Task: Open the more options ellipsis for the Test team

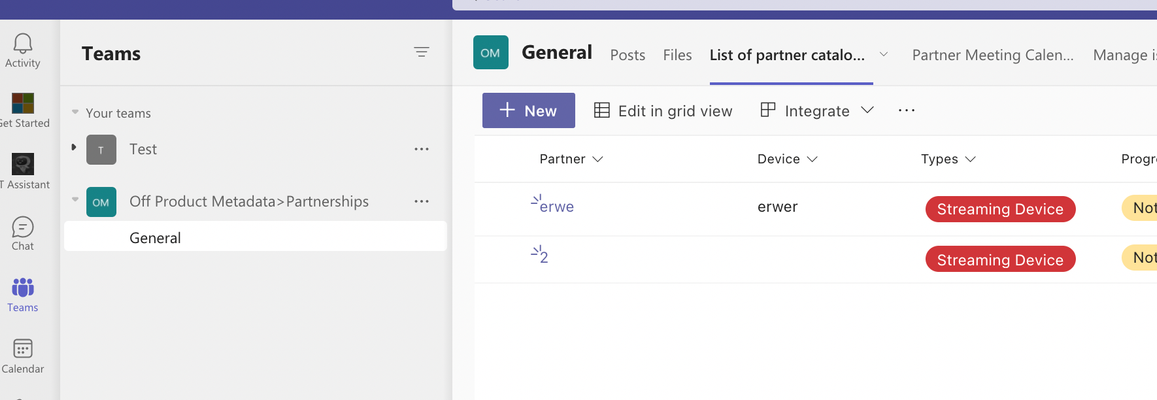Action: pyautogui.click(x=421, y=149)
